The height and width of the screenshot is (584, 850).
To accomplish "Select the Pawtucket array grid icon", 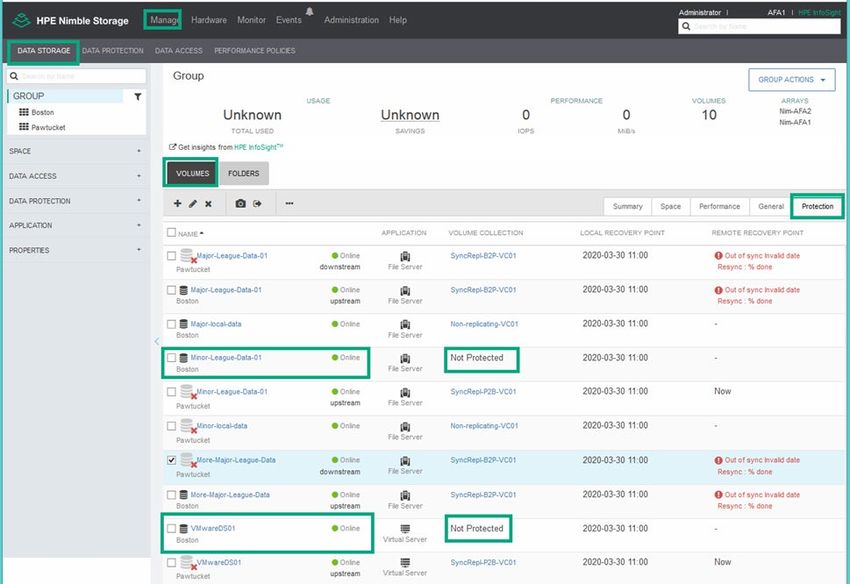I will click(x=24, y=127).
